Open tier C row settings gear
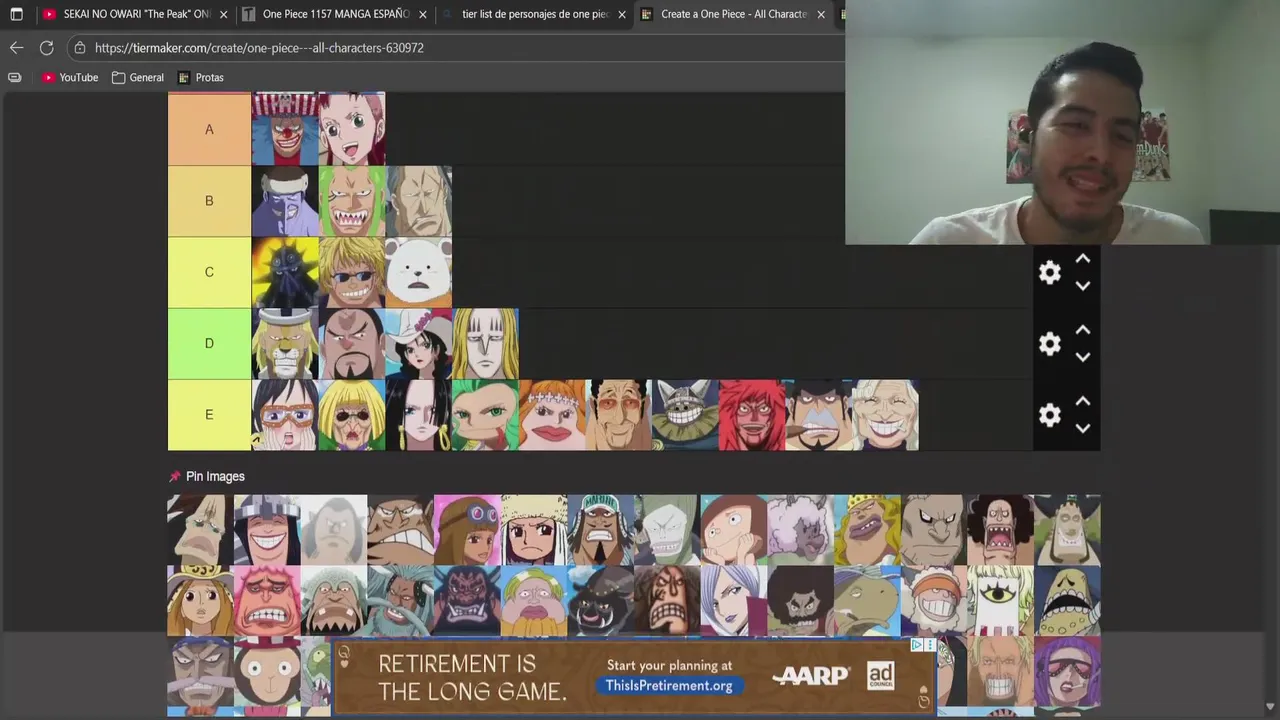1280x720 pixels. point(1049,272)
